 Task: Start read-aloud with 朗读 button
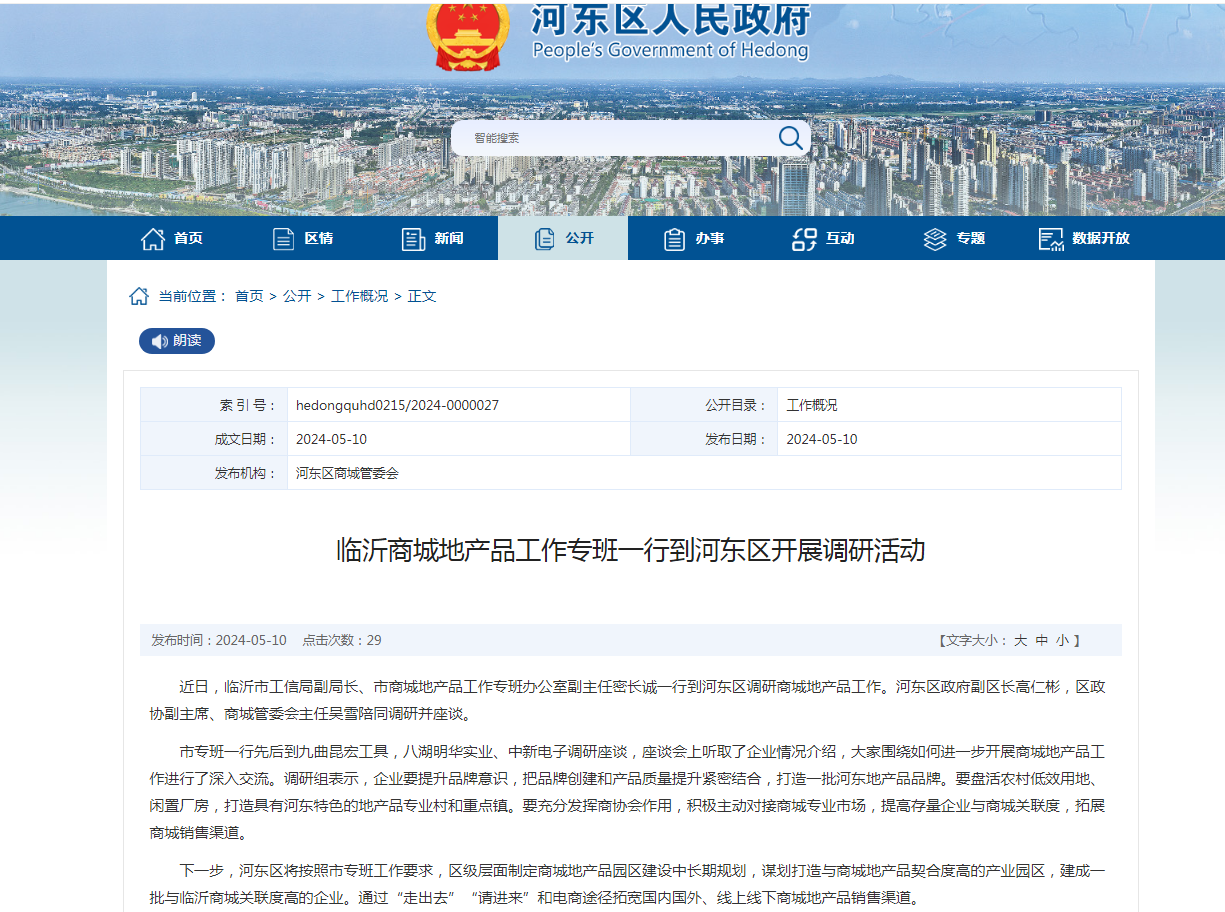click(x=177, y=341)
